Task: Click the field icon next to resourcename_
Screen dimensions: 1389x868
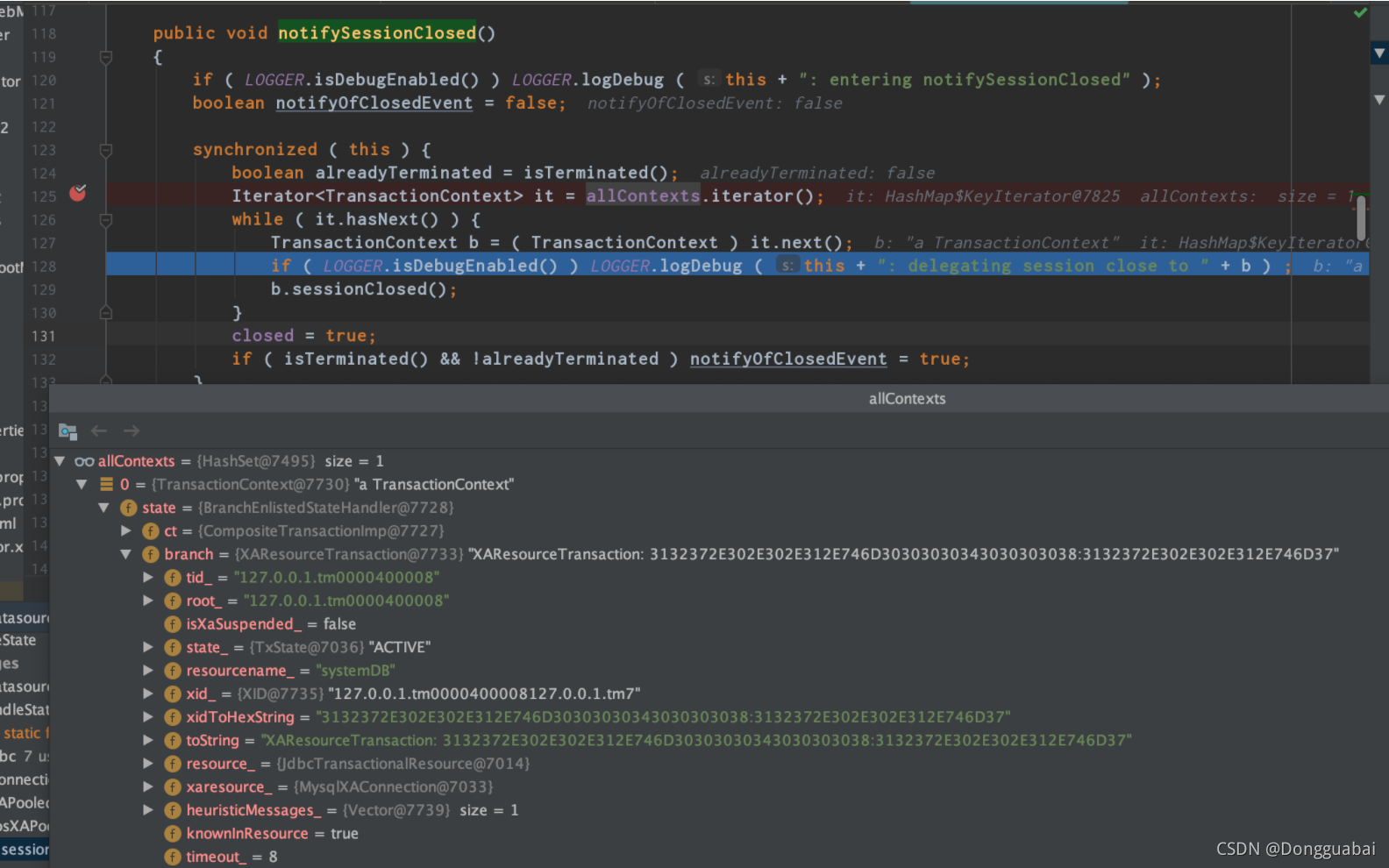Action: pyautogui.click(x=173, y=671)
